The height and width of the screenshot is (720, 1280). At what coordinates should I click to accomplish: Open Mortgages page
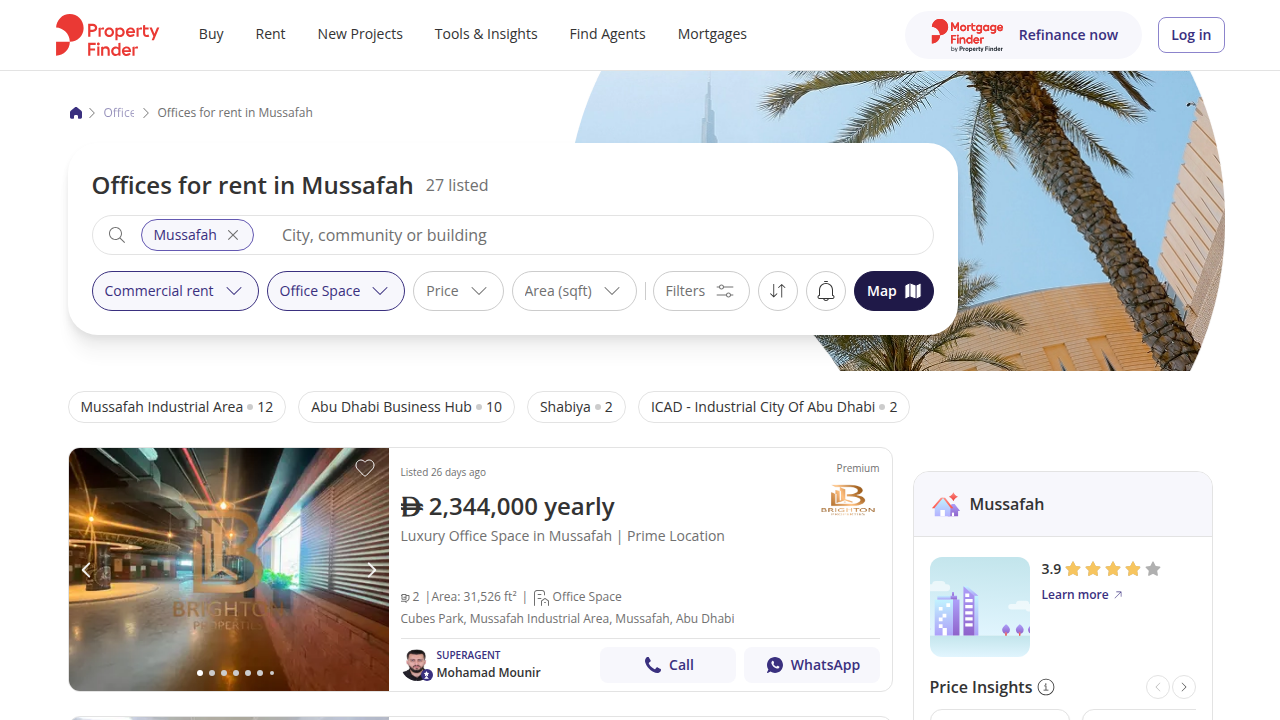pyautogui.click(x=712, y=34)
